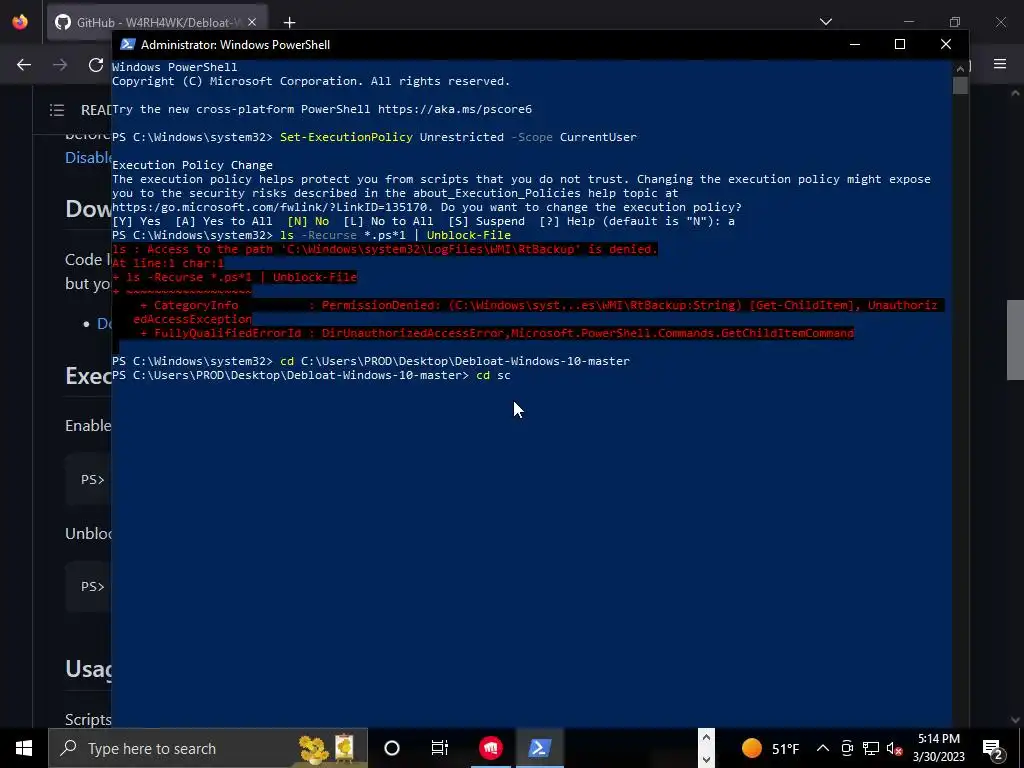Open the Firefox menu hamburger icon
The width and height of the screenshot is (1024, 768).
[1000, 64]
